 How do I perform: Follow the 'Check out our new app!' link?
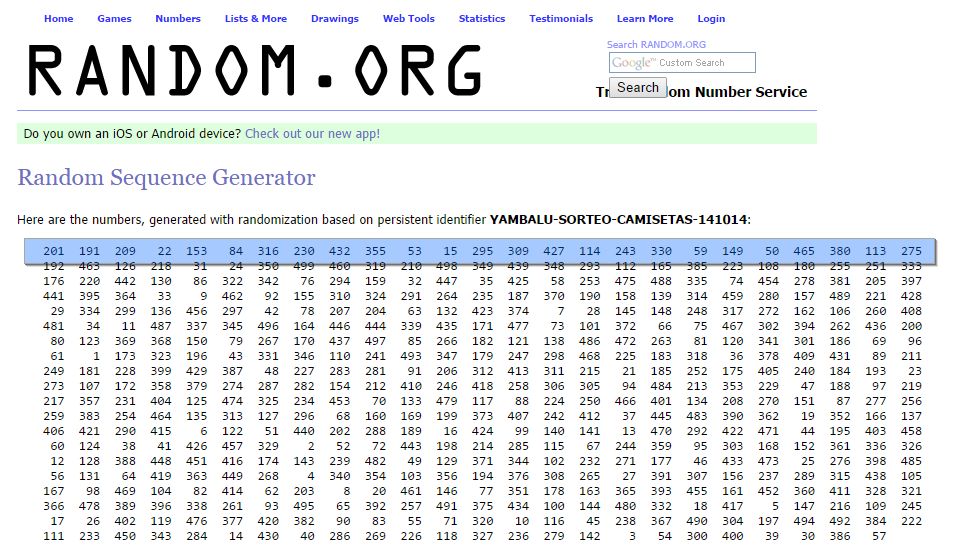pos(312,133)
